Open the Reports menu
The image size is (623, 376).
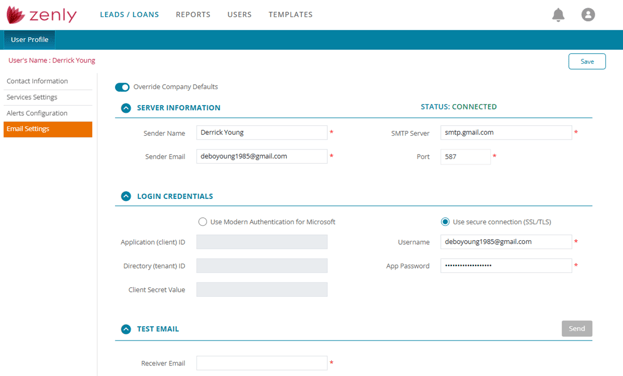pos(193,15)
